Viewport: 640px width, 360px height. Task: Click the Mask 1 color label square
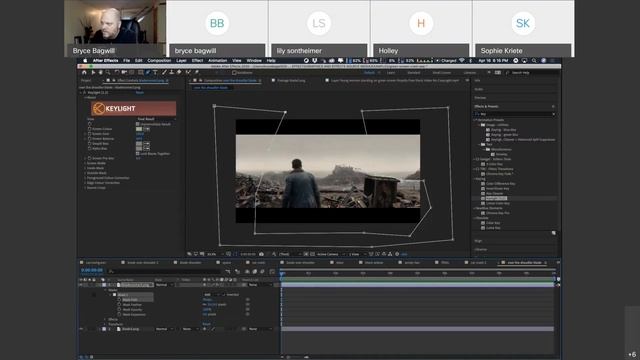click(115, 295)
